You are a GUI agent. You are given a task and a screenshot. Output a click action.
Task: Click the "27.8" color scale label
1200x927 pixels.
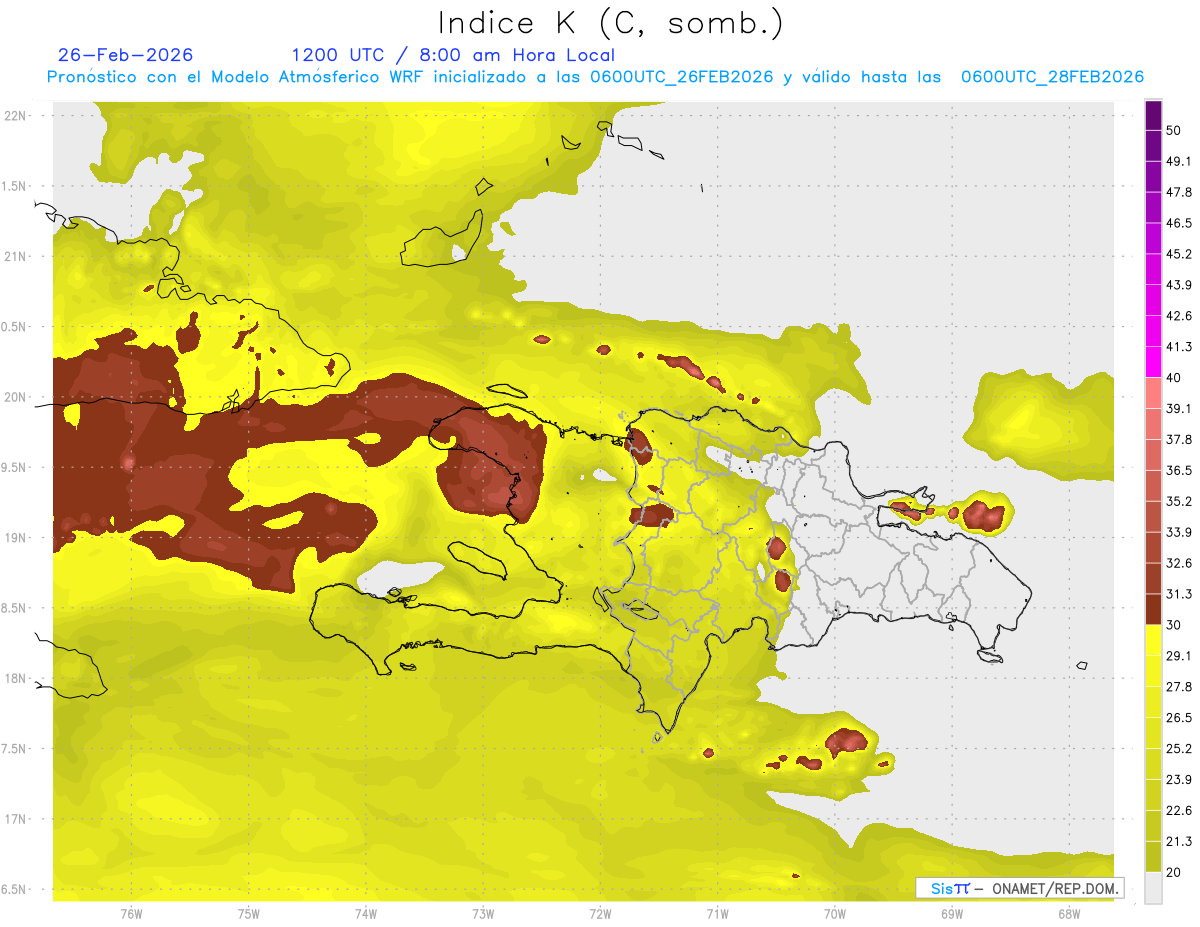click(1179, 687)
